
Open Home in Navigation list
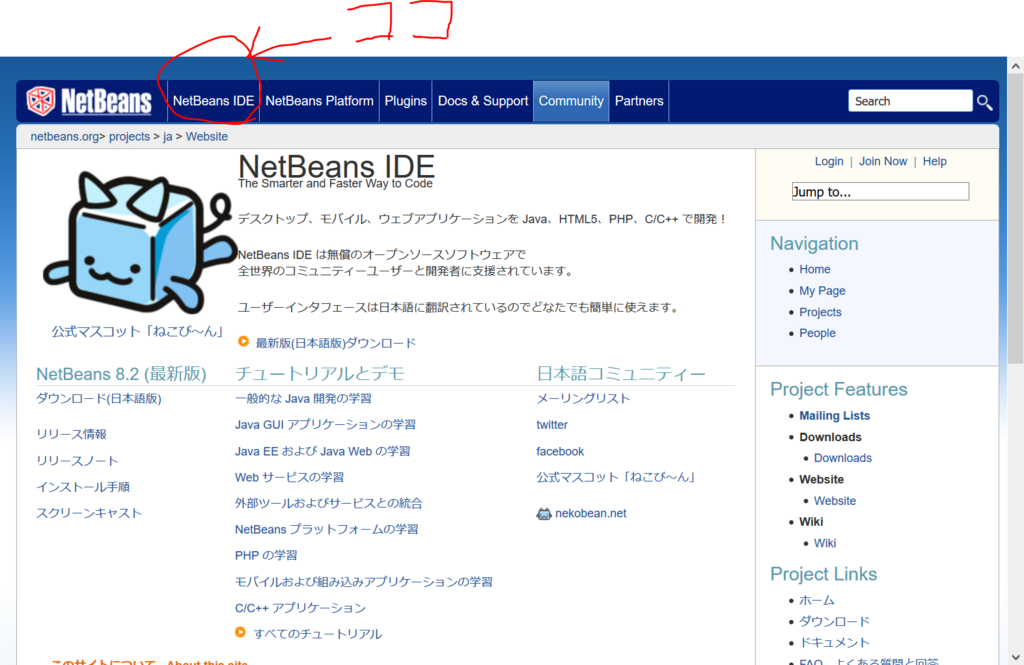coord(814,269)
